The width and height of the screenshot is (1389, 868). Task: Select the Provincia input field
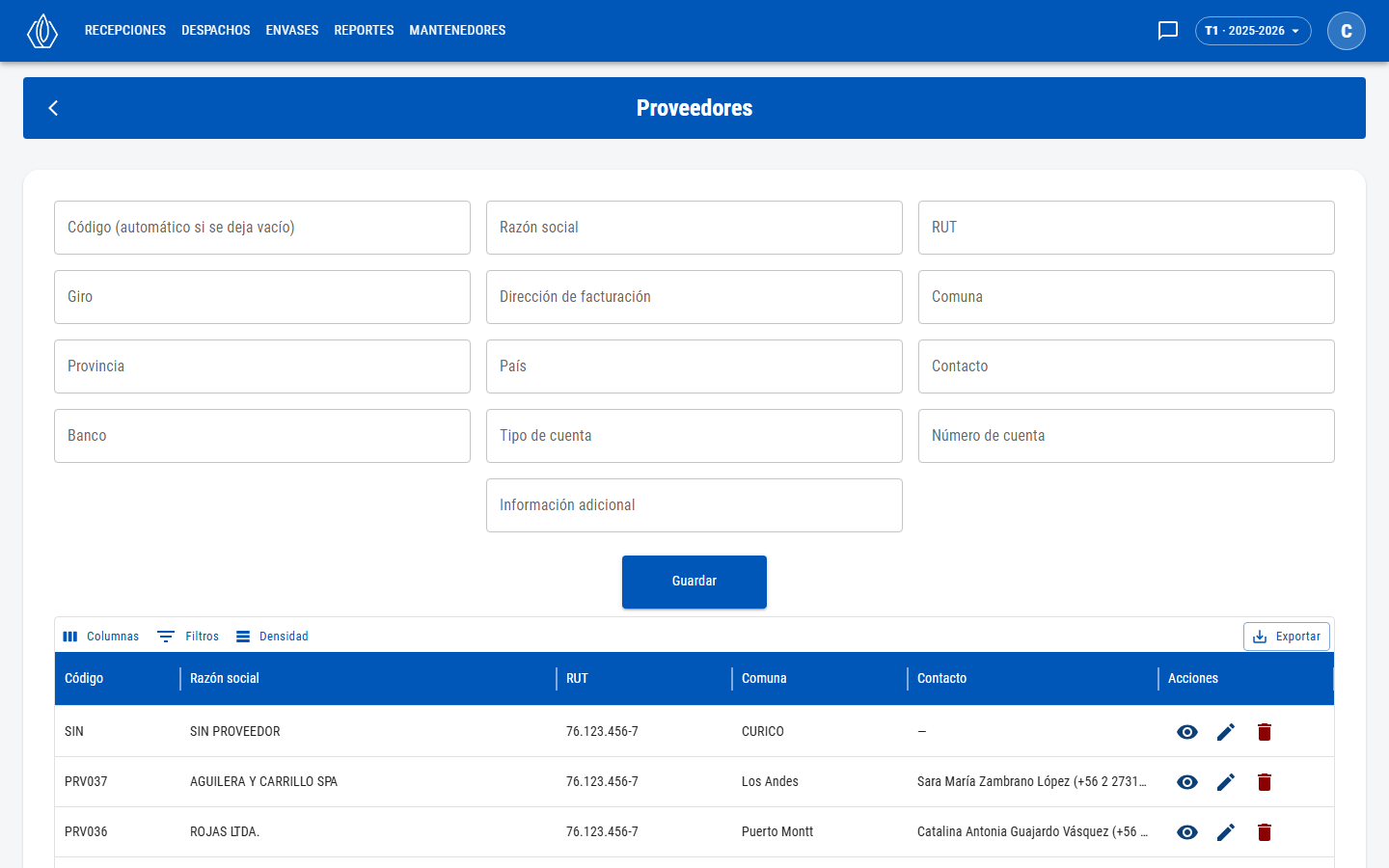coord(262,366)
